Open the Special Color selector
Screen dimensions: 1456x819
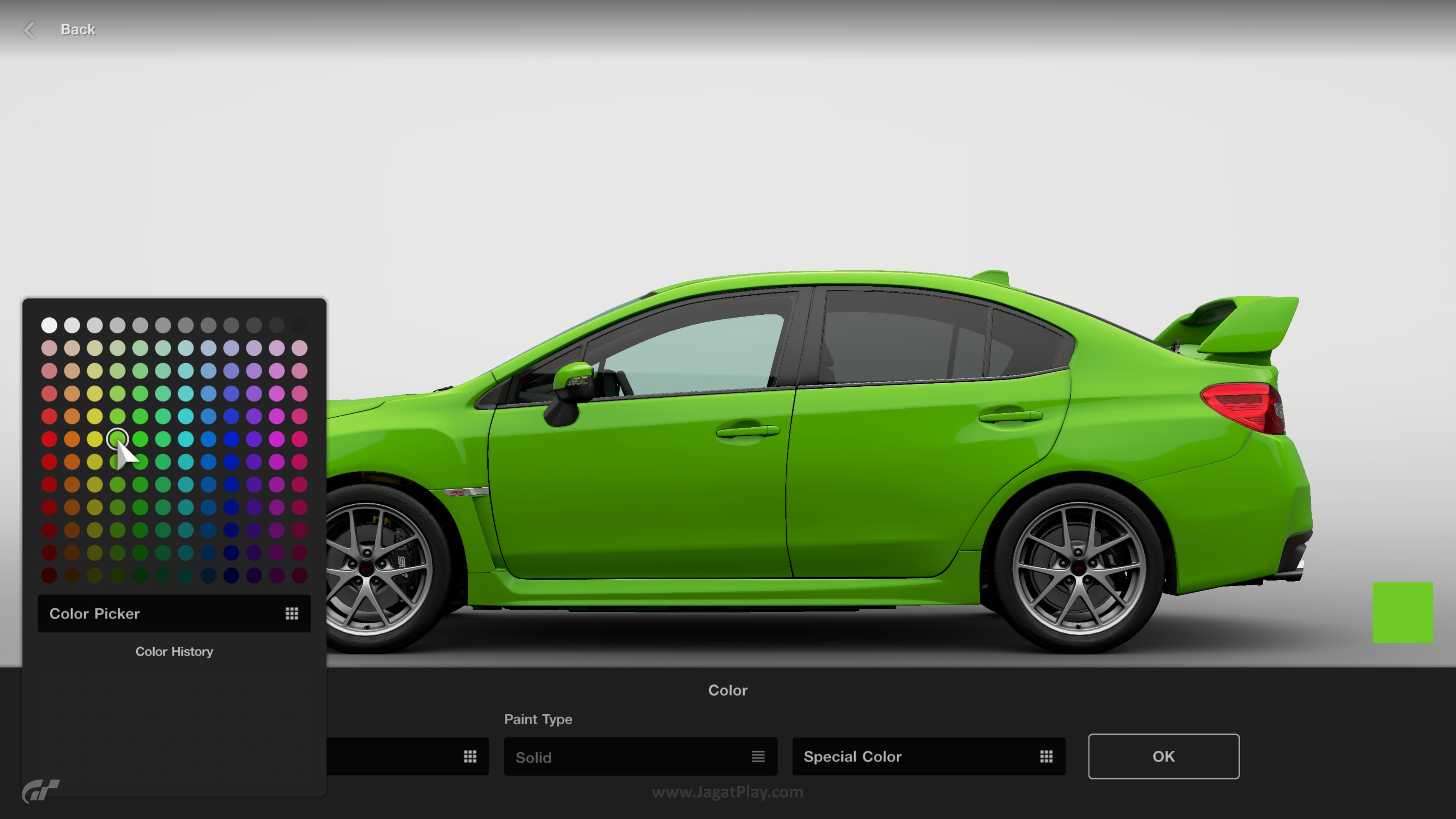click(x=929, y=756)
